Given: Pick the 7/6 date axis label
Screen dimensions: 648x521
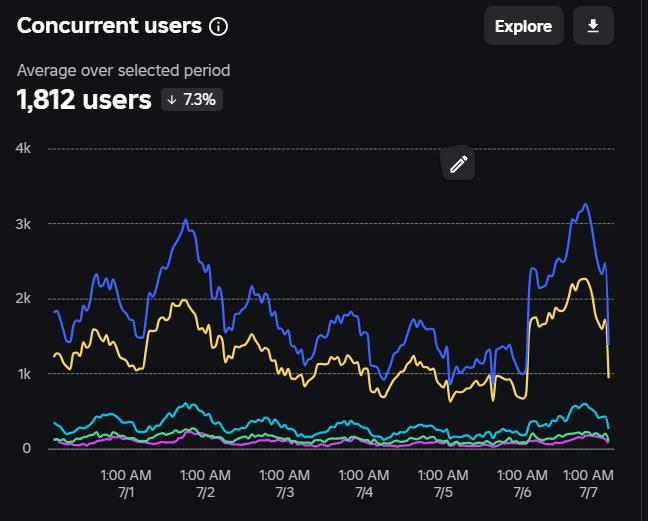Looking at the screenshot, I should point(522,493).
